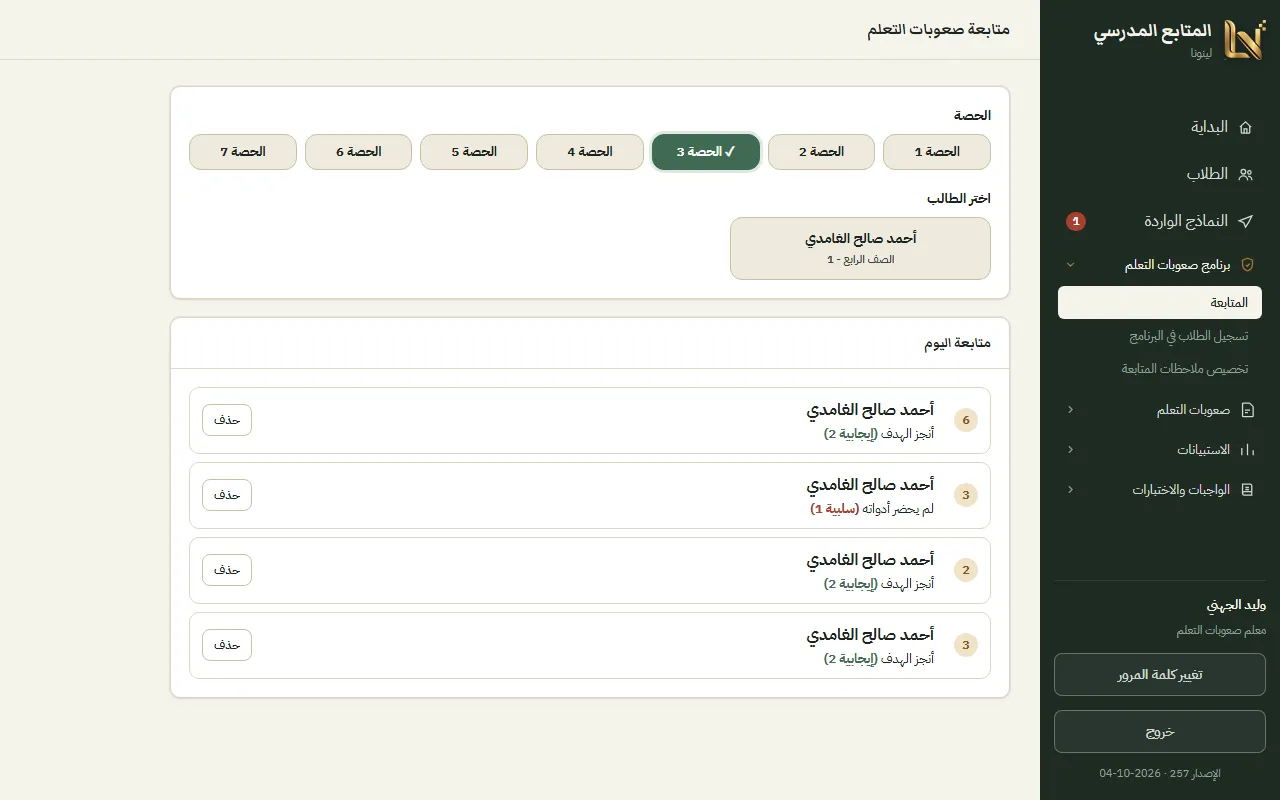Log out with the خروج button
This screenshot has width=1280, height=800.
pos(1160,732)
